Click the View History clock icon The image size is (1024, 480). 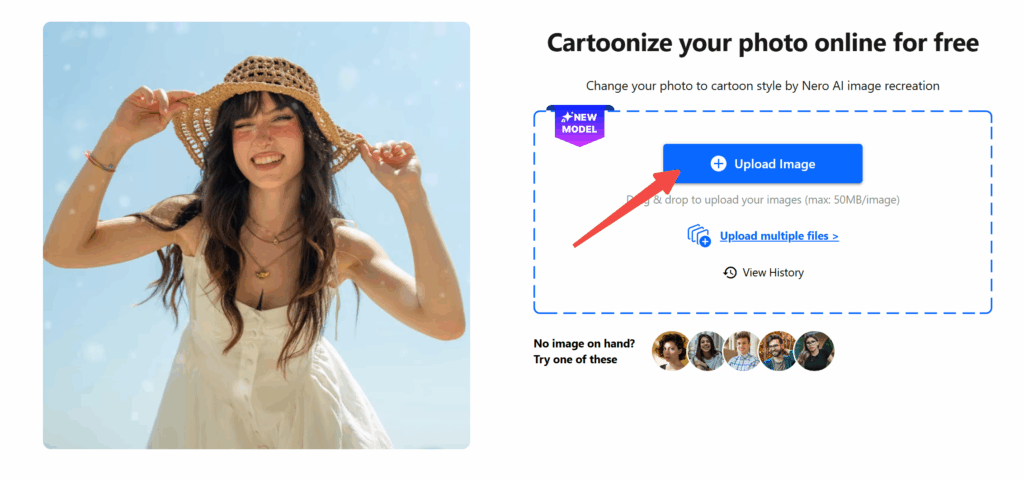730,272
